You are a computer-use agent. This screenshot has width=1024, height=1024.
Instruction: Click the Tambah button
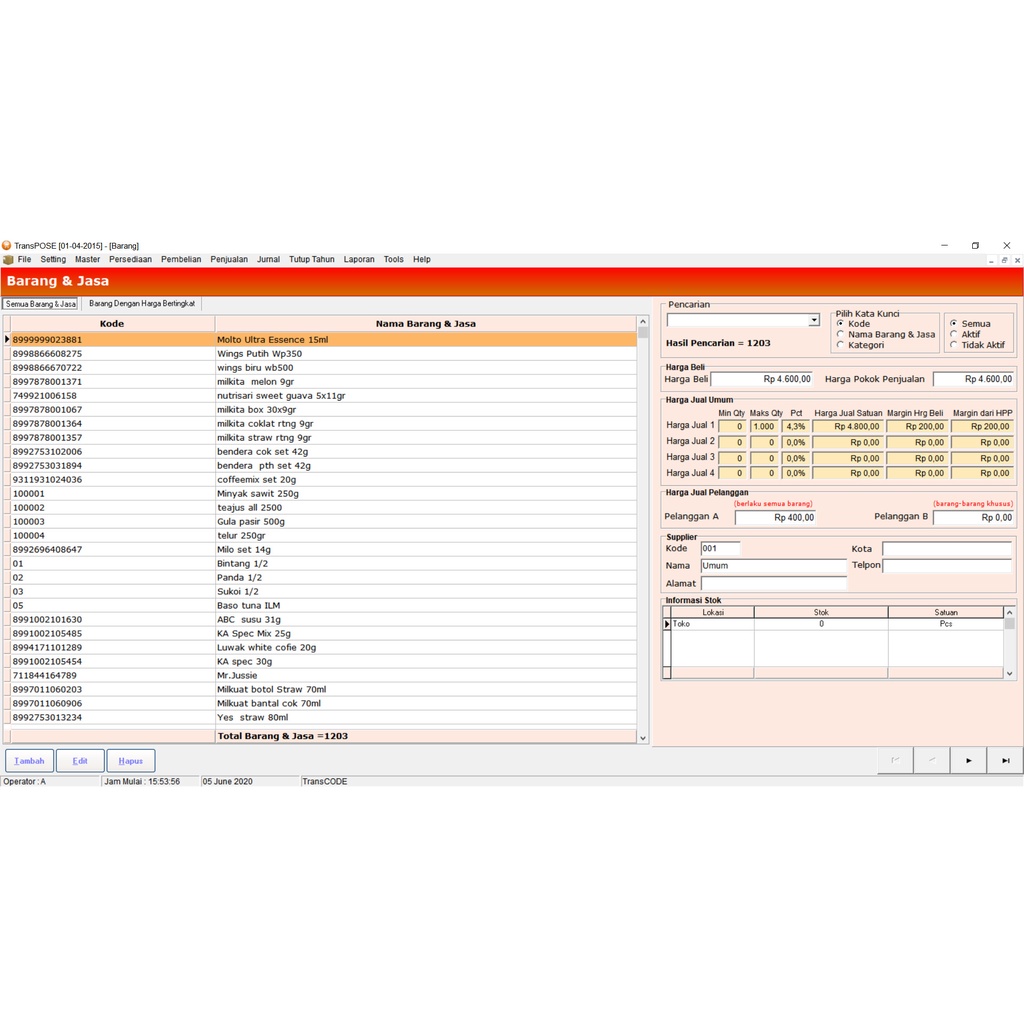pos(29,761)
